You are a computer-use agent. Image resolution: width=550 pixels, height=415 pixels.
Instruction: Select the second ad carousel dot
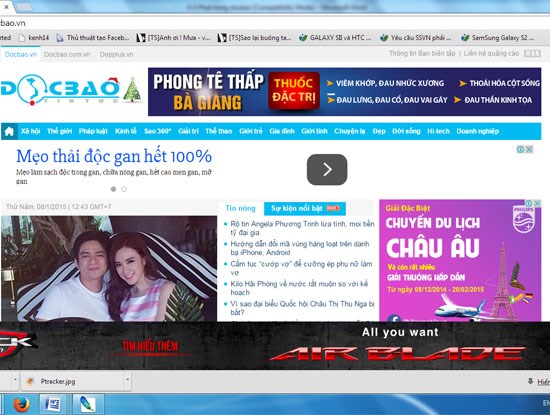124,189
